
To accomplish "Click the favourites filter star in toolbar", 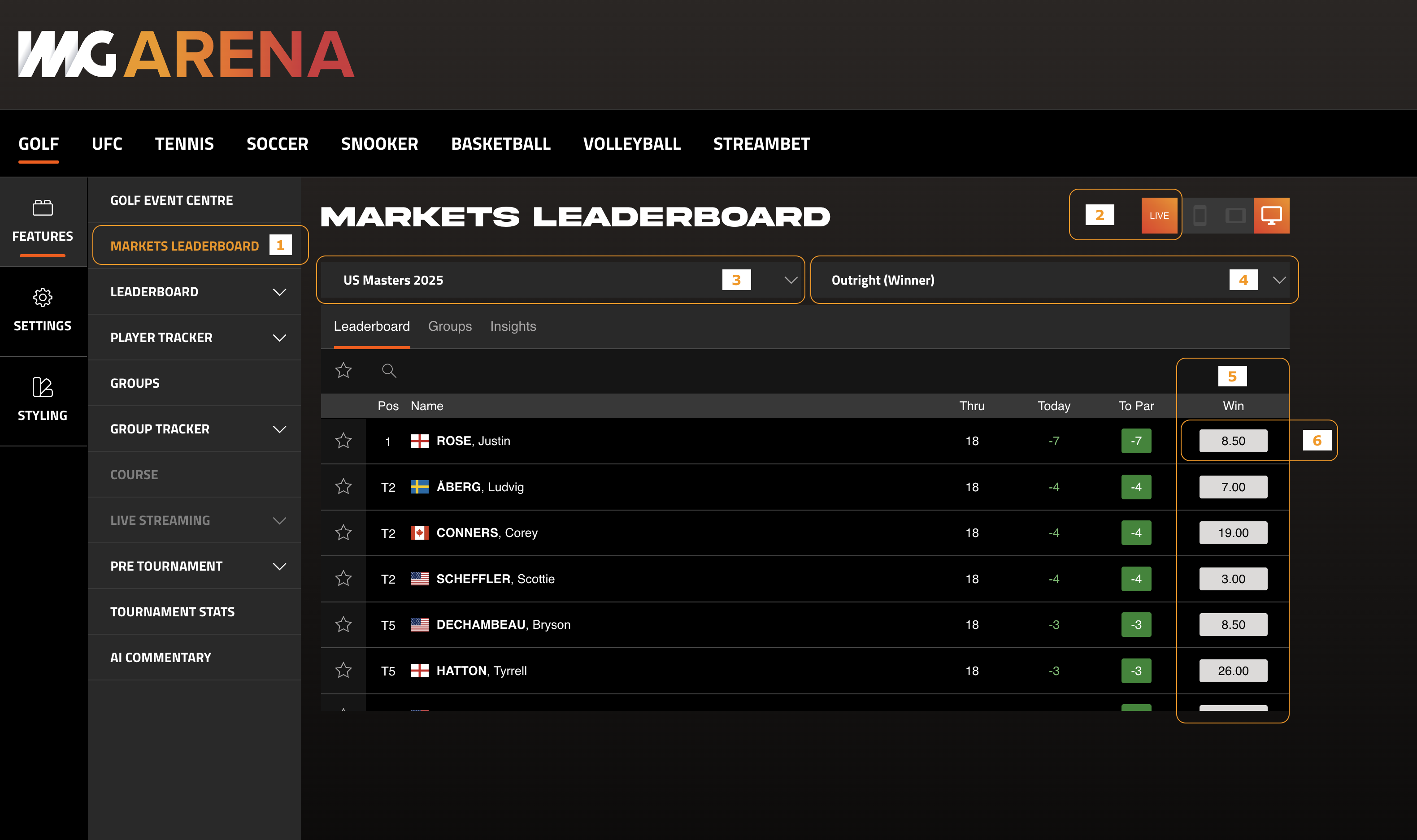I will tap(343, 370).
